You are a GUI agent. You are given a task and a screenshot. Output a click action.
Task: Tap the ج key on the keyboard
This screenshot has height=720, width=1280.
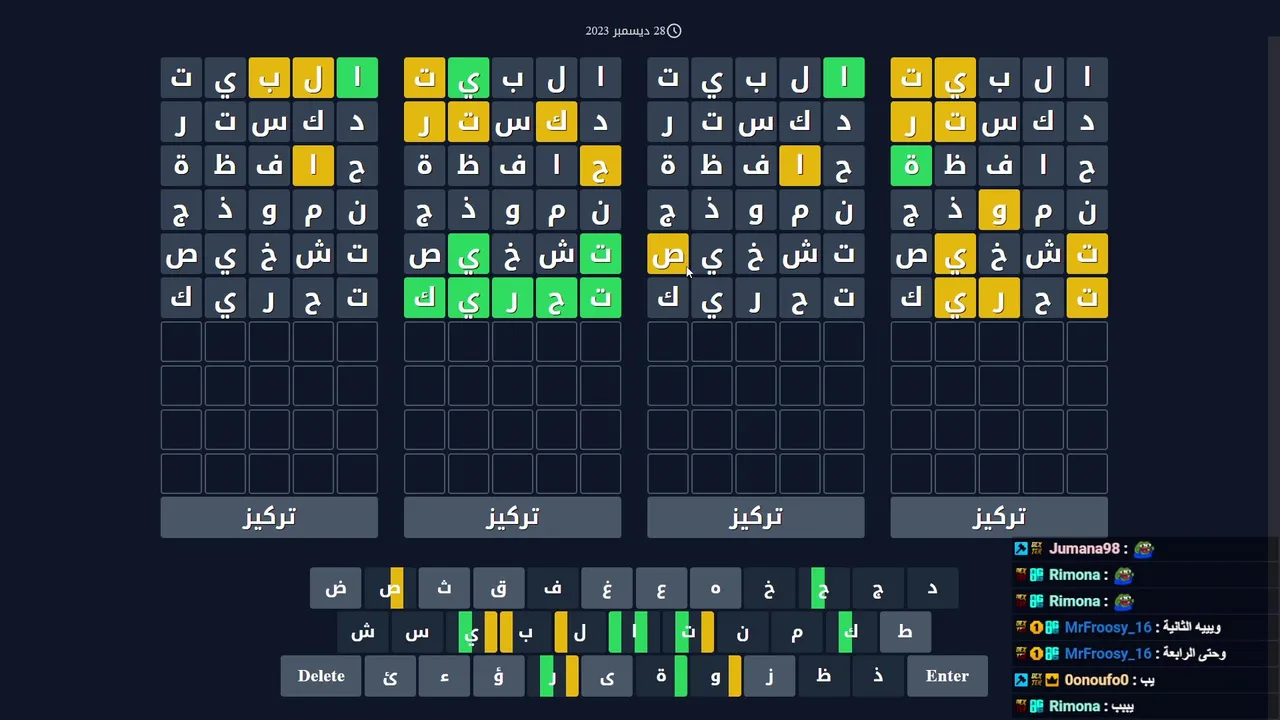point(877,588)
